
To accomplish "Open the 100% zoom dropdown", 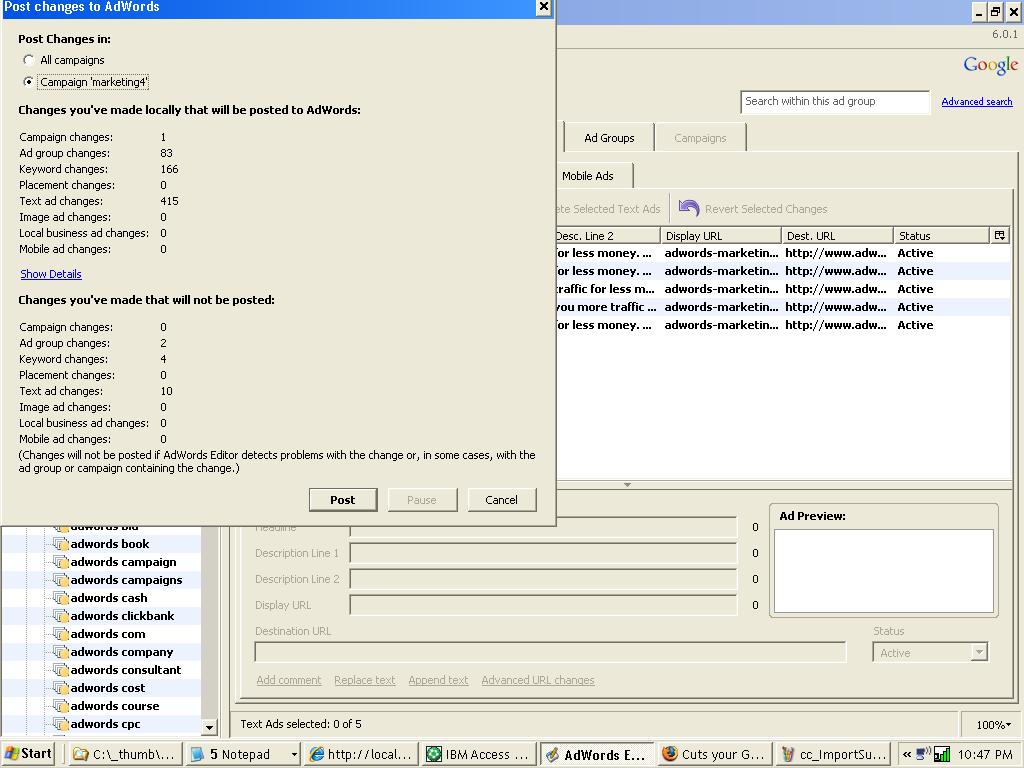I will click(x=994, y=725).
